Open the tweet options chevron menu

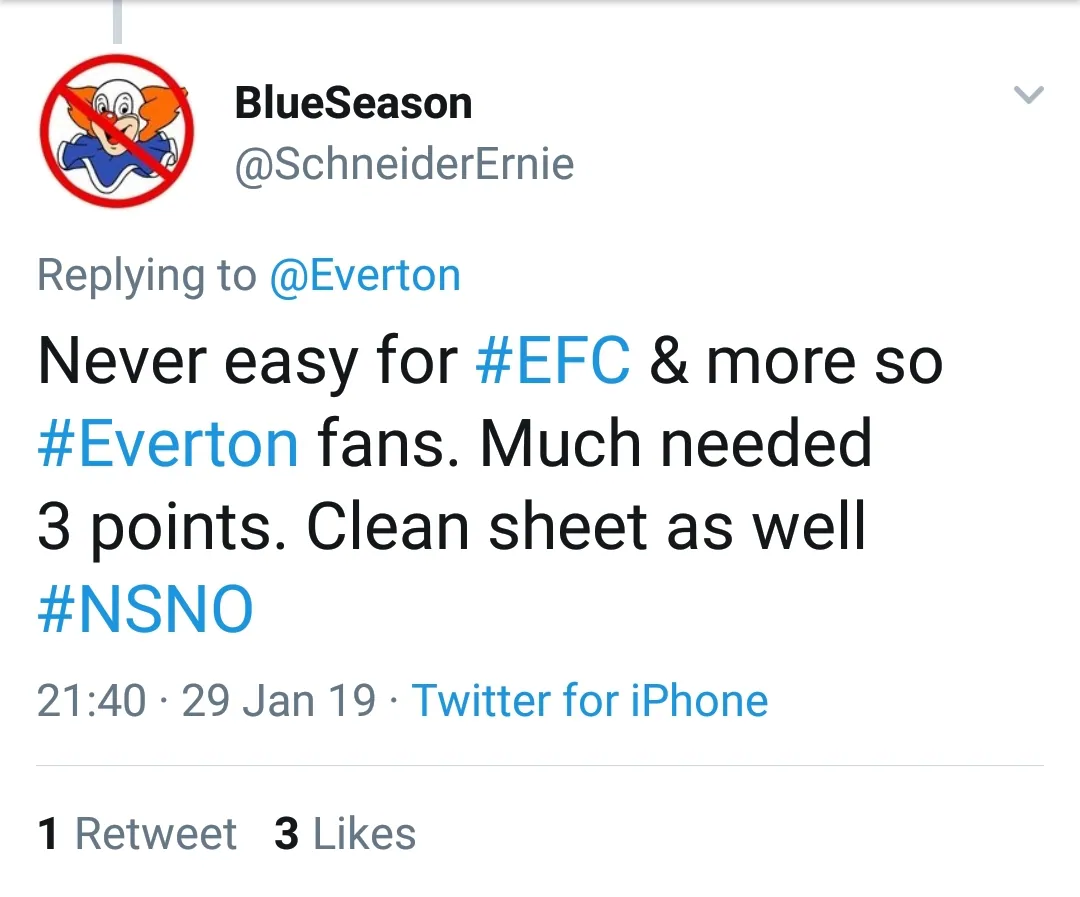coord(1028,96)
